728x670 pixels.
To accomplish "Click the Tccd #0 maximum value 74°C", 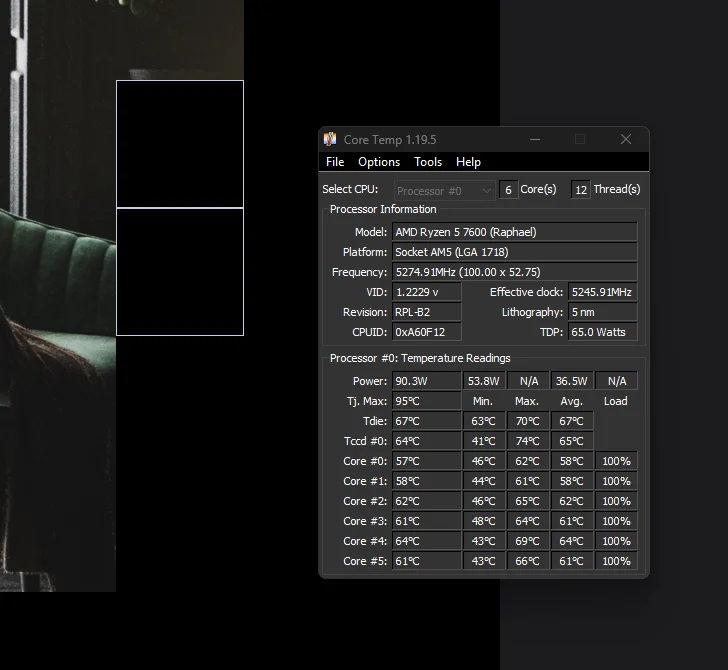I will click(x=528, y=441).
